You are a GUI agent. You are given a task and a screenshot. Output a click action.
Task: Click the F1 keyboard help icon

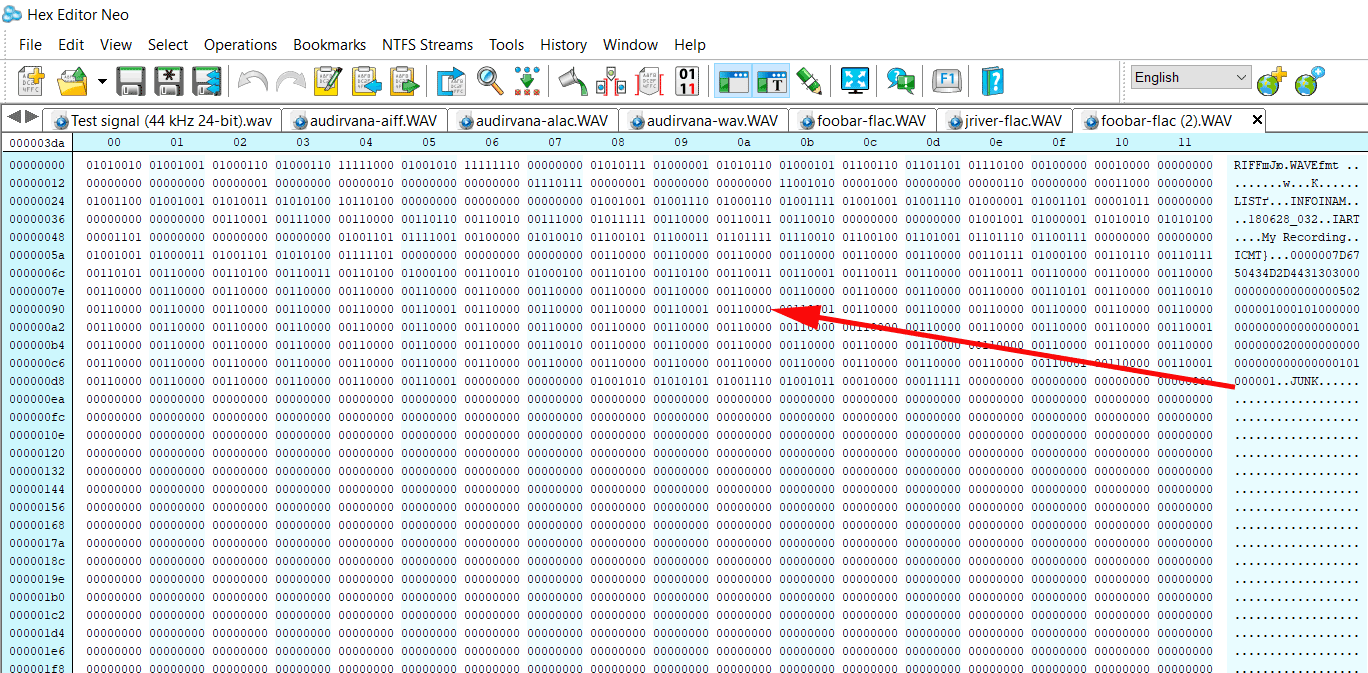[x=945, y=81]
